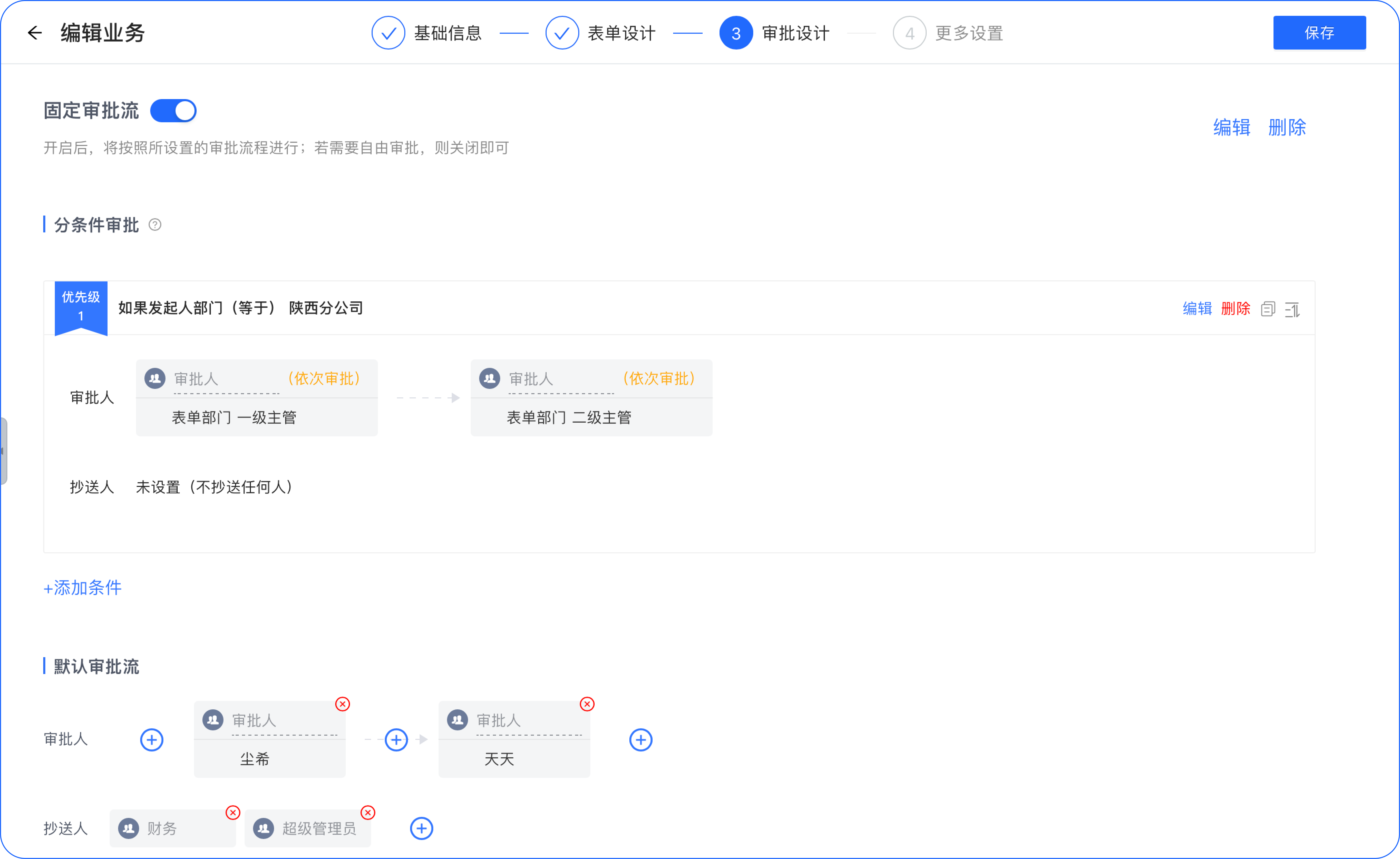This screenshot has height=859, width=1400.
Task: Go to the 表单设计 step
Action: tap(600, 33)
